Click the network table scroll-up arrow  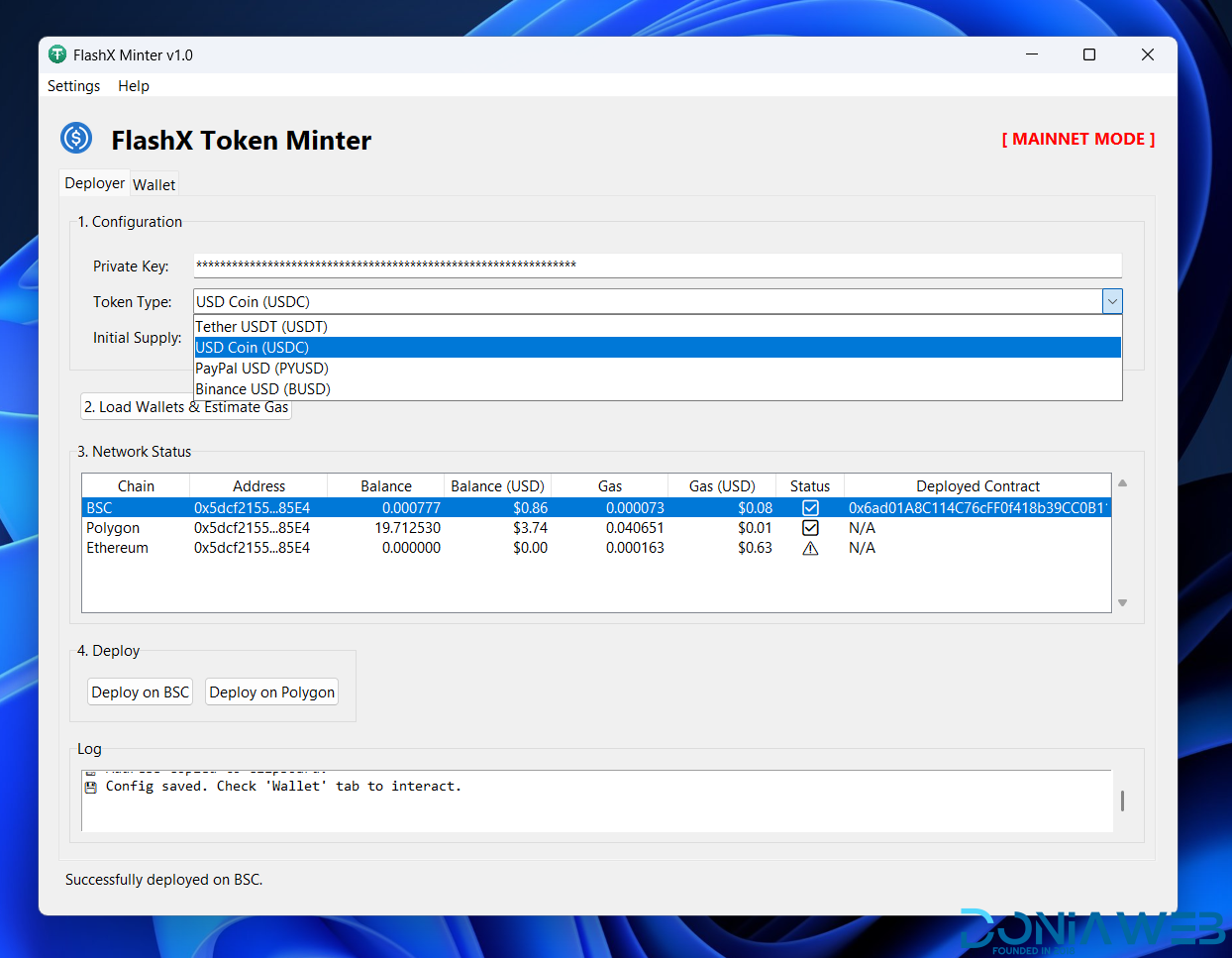coord(1122,483)
